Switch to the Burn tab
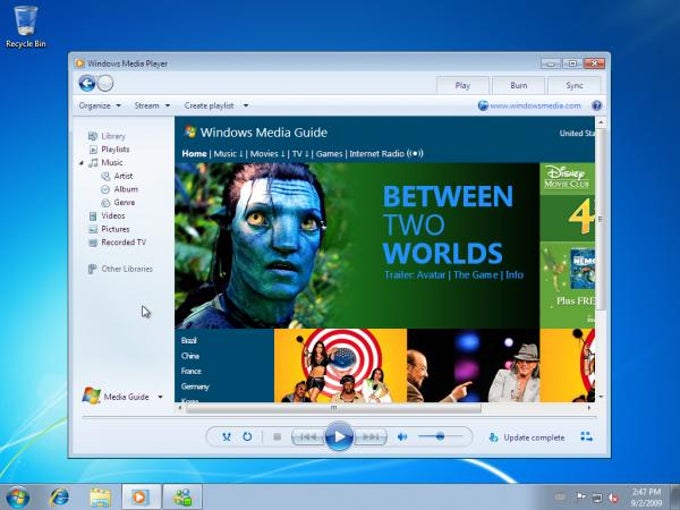Viewport: 680px width, 510px height. click(x=519, y=85)
